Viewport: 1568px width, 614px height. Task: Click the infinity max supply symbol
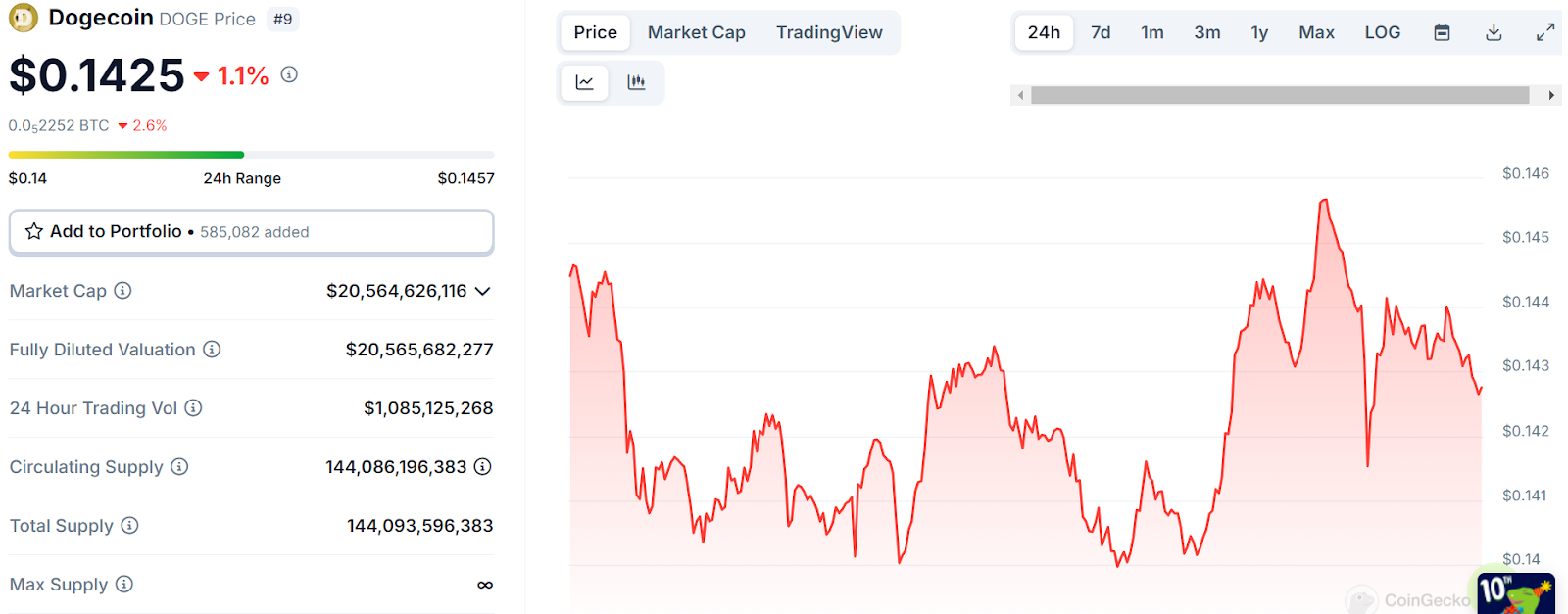485,585
